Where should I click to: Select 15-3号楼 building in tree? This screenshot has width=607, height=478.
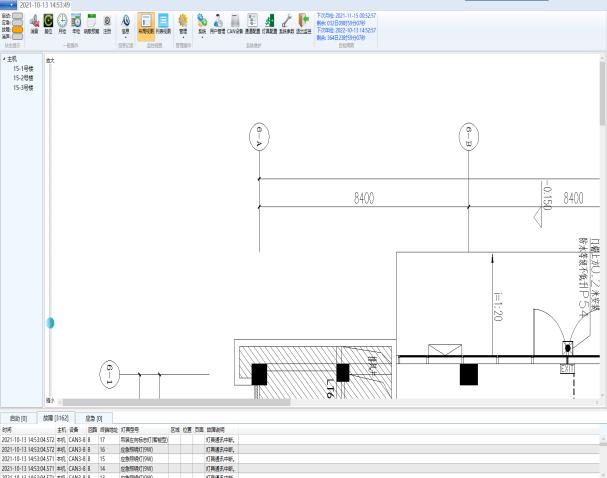(x=23, y=88)
